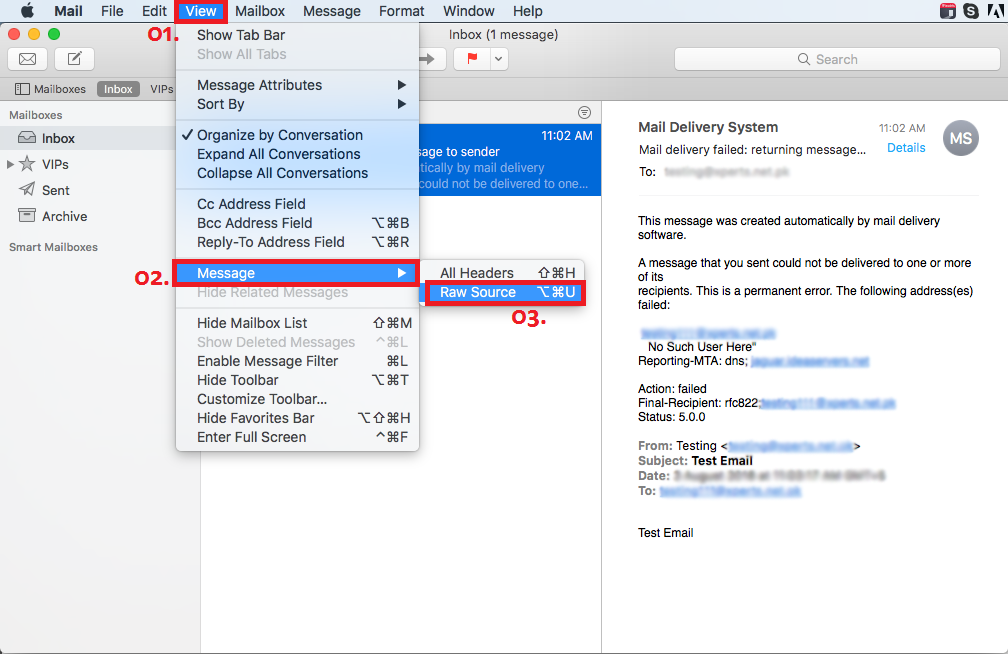Select the Inbox favorites bar button
This screenshot has height=654, width=1008.
pos(118,89)
